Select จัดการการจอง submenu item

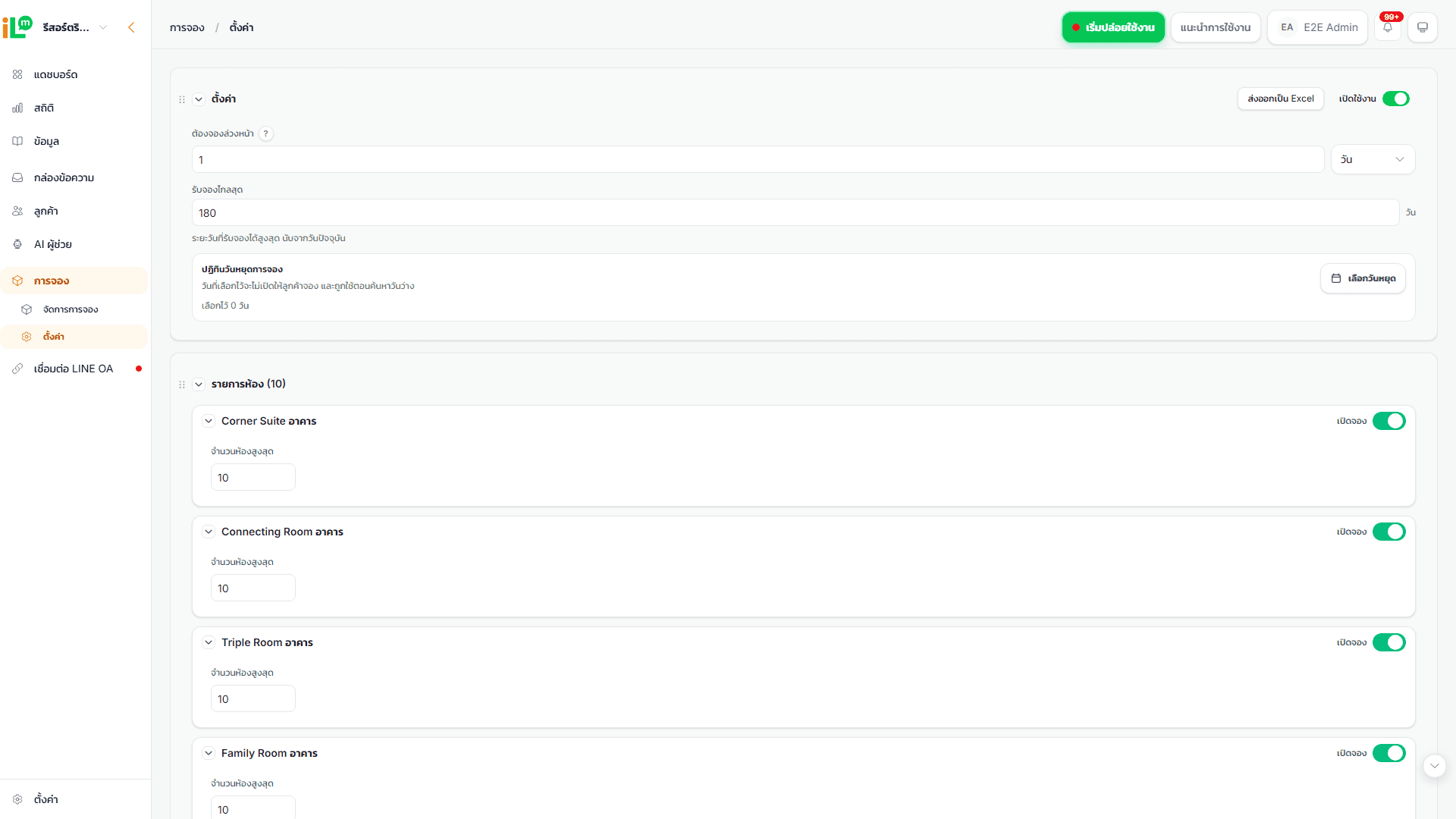[74, 309]
